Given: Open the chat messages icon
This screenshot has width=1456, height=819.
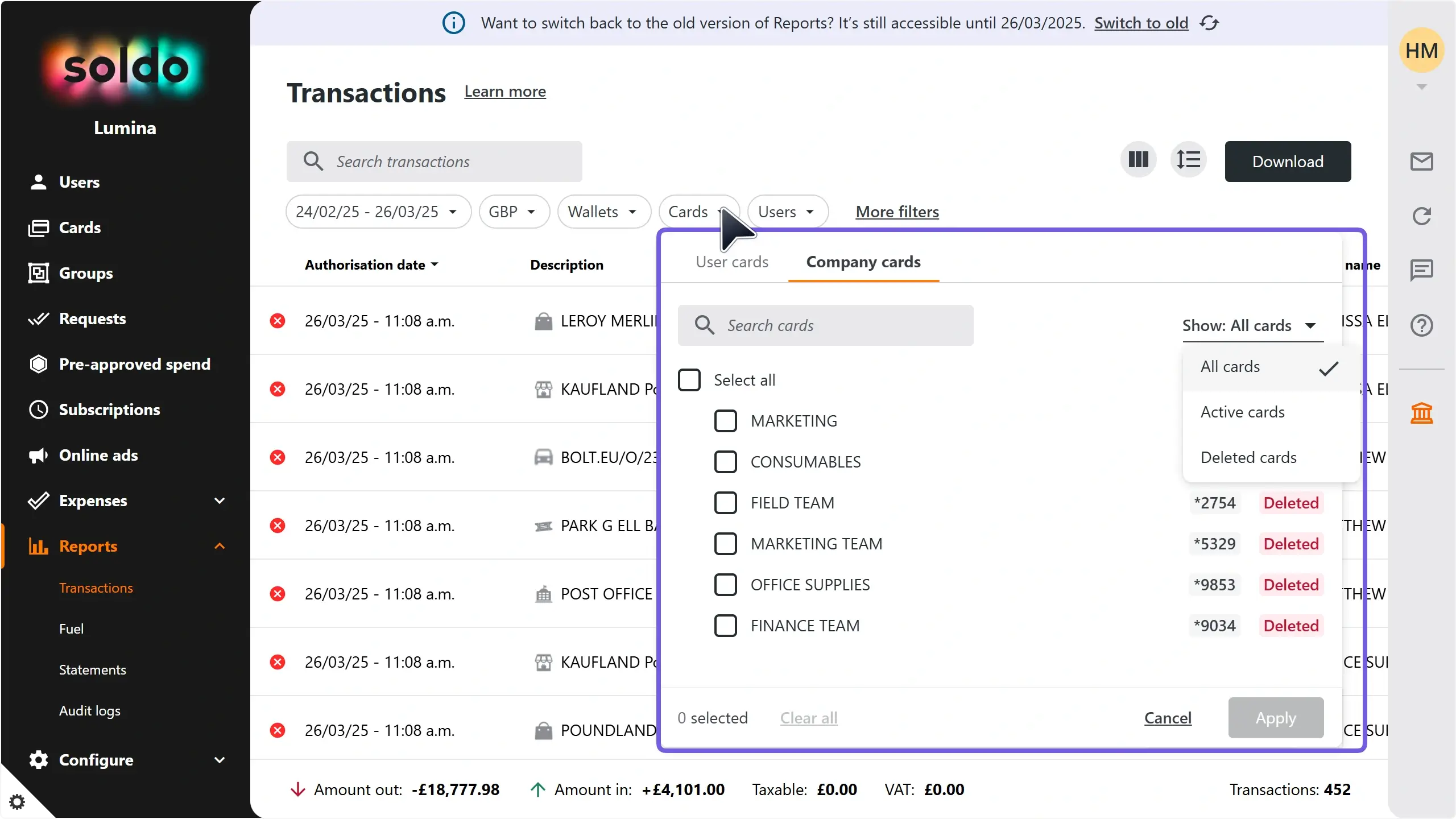Looking at the screenshot, I should click(1421, 270).
